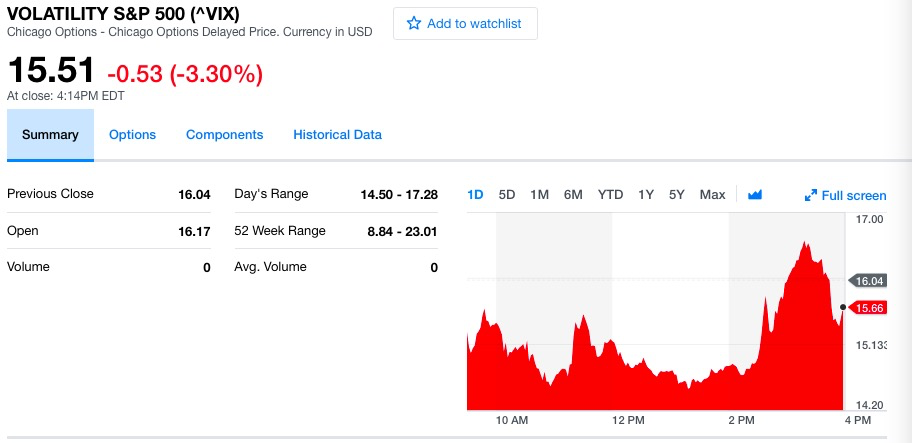Screen dimensions: 912x443
Task: Open the Summary tab
Action: click(x=50, y=135)
